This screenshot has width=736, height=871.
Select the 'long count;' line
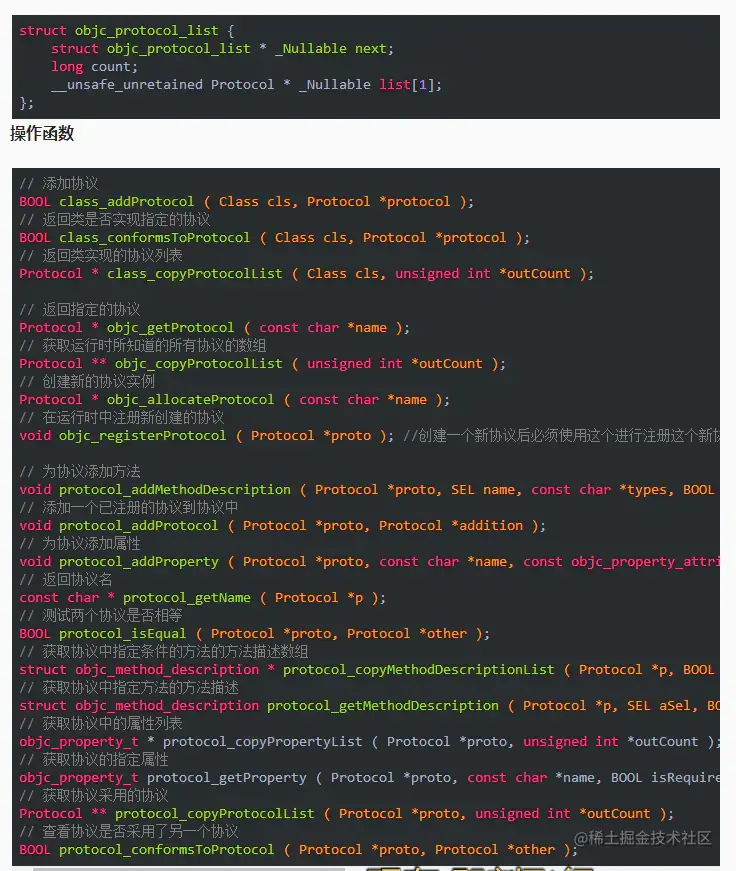[94, 67]
